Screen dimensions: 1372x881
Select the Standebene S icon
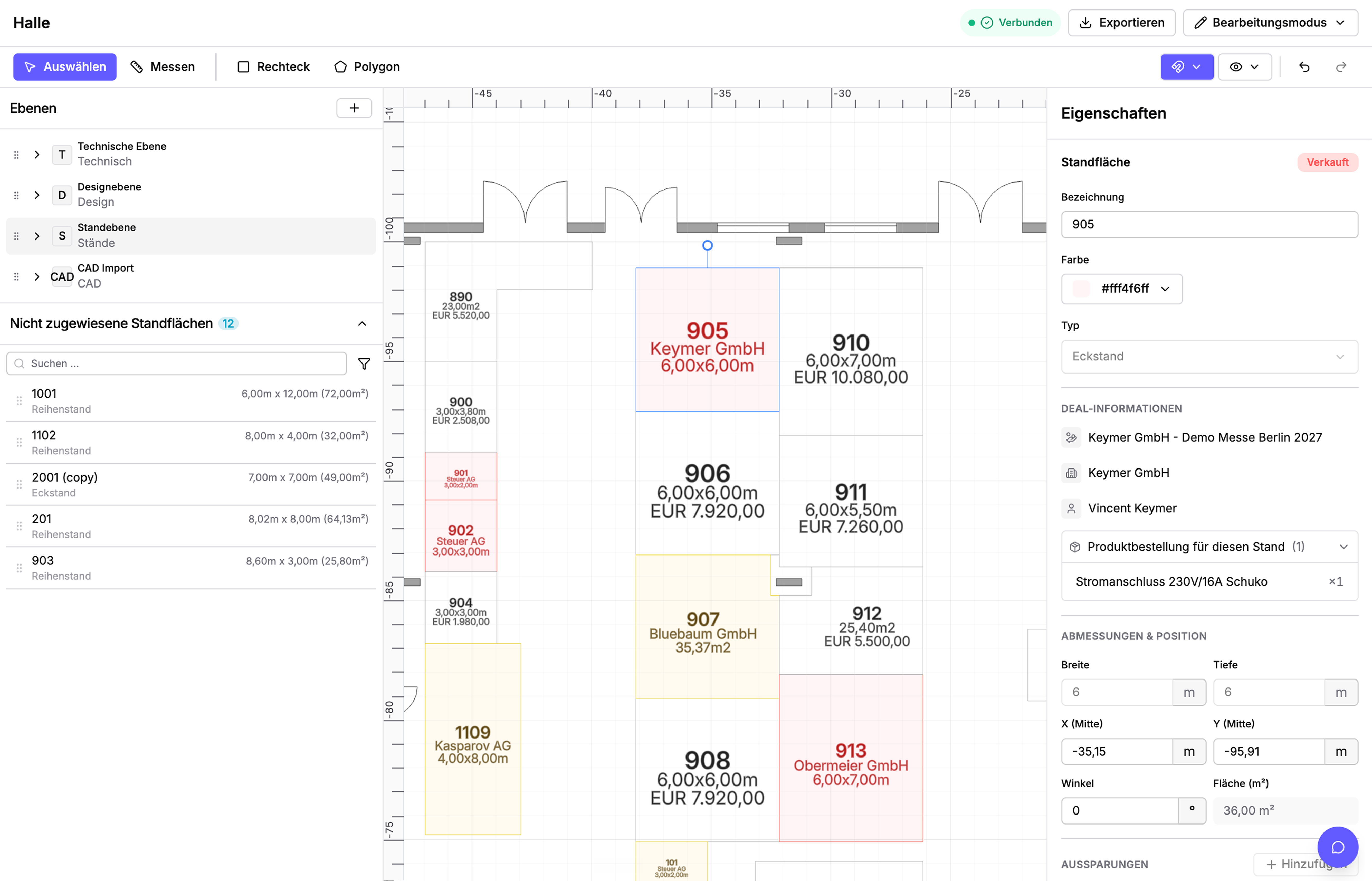62,236
